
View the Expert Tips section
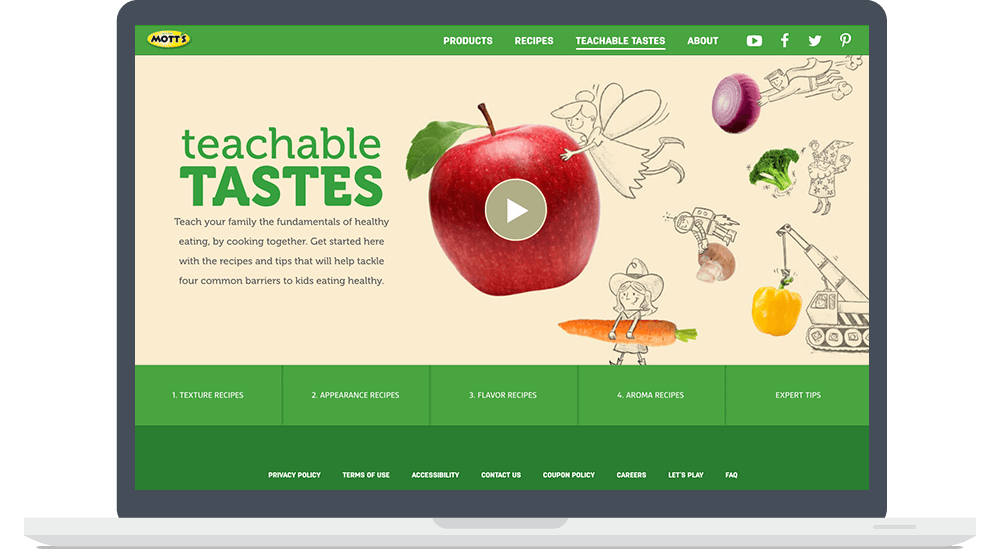pyautogui.click(x=798, y=395)
